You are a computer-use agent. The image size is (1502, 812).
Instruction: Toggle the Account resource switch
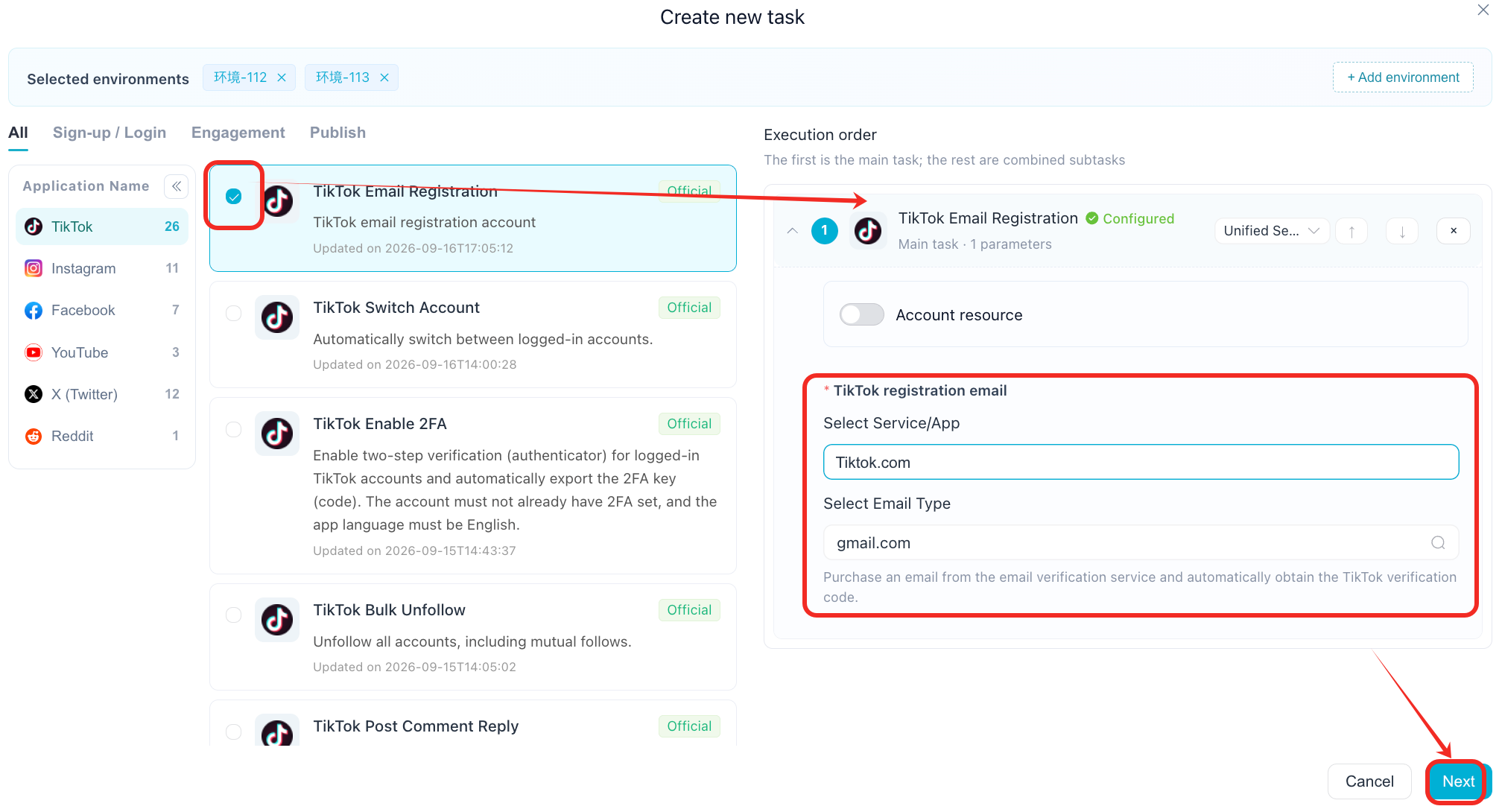(x=862, y=314)
